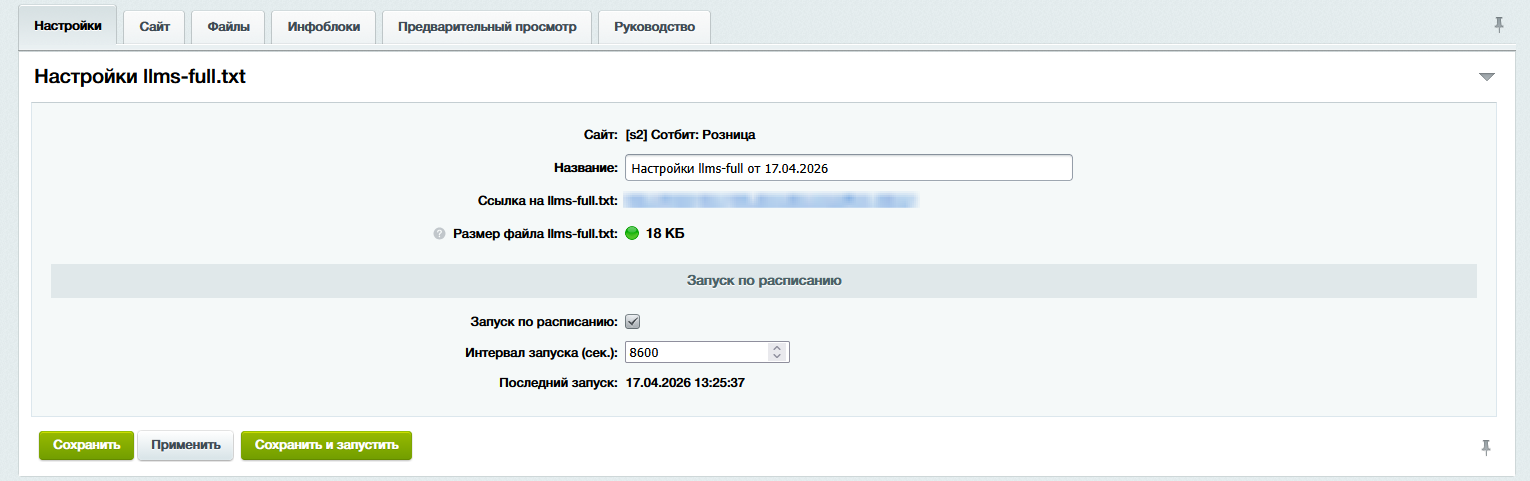This screenshot has height=481, width=1530.
Task: Collapse the Настройки llms-full.txt section arrow
Action: click(1486, 77)
